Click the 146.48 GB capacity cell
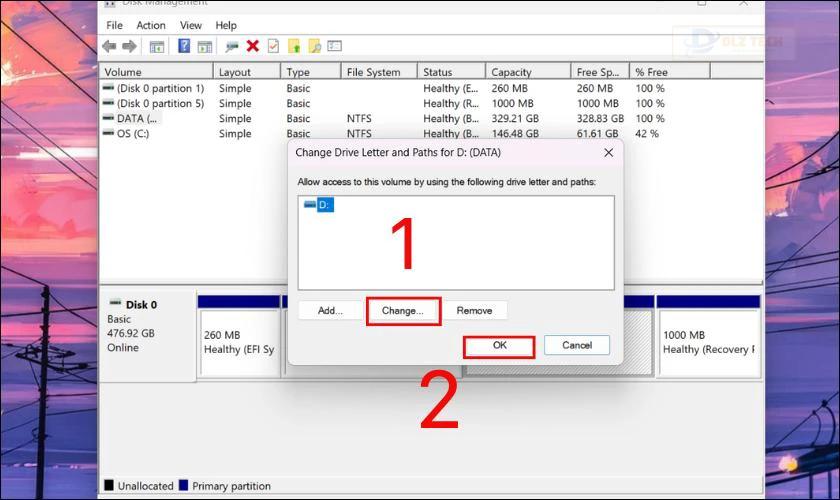The image size is (840, 500). point(515,133)
